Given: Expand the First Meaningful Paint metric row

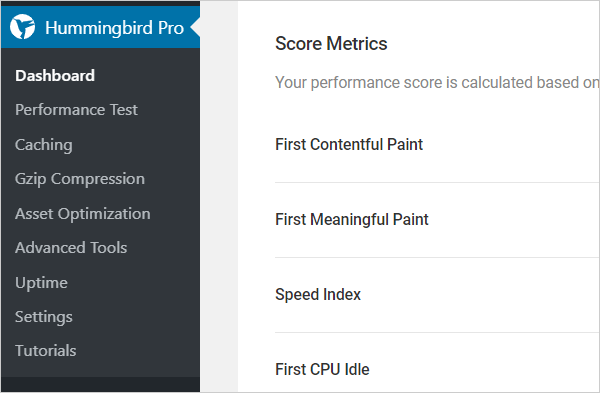Looking at the screenshot, I should pos(437,220).
